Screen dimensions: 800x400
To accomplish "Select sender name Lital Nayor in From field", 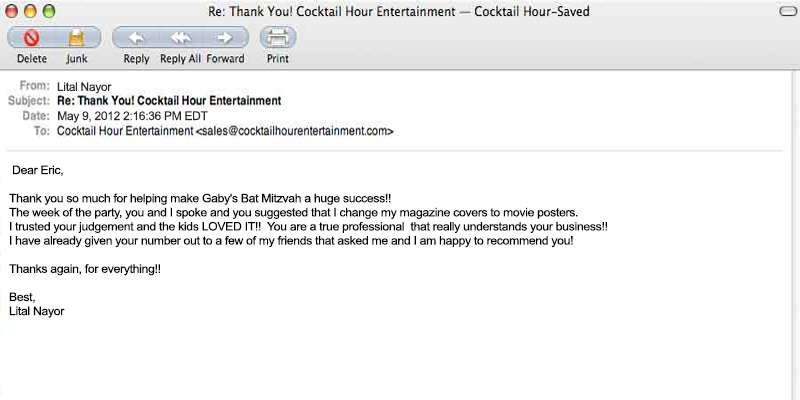I will click(84, 87).
